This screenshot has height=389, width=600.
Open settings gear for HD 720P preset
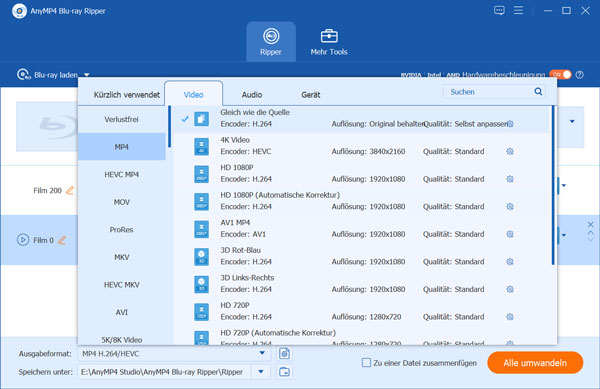pos(510,317)
